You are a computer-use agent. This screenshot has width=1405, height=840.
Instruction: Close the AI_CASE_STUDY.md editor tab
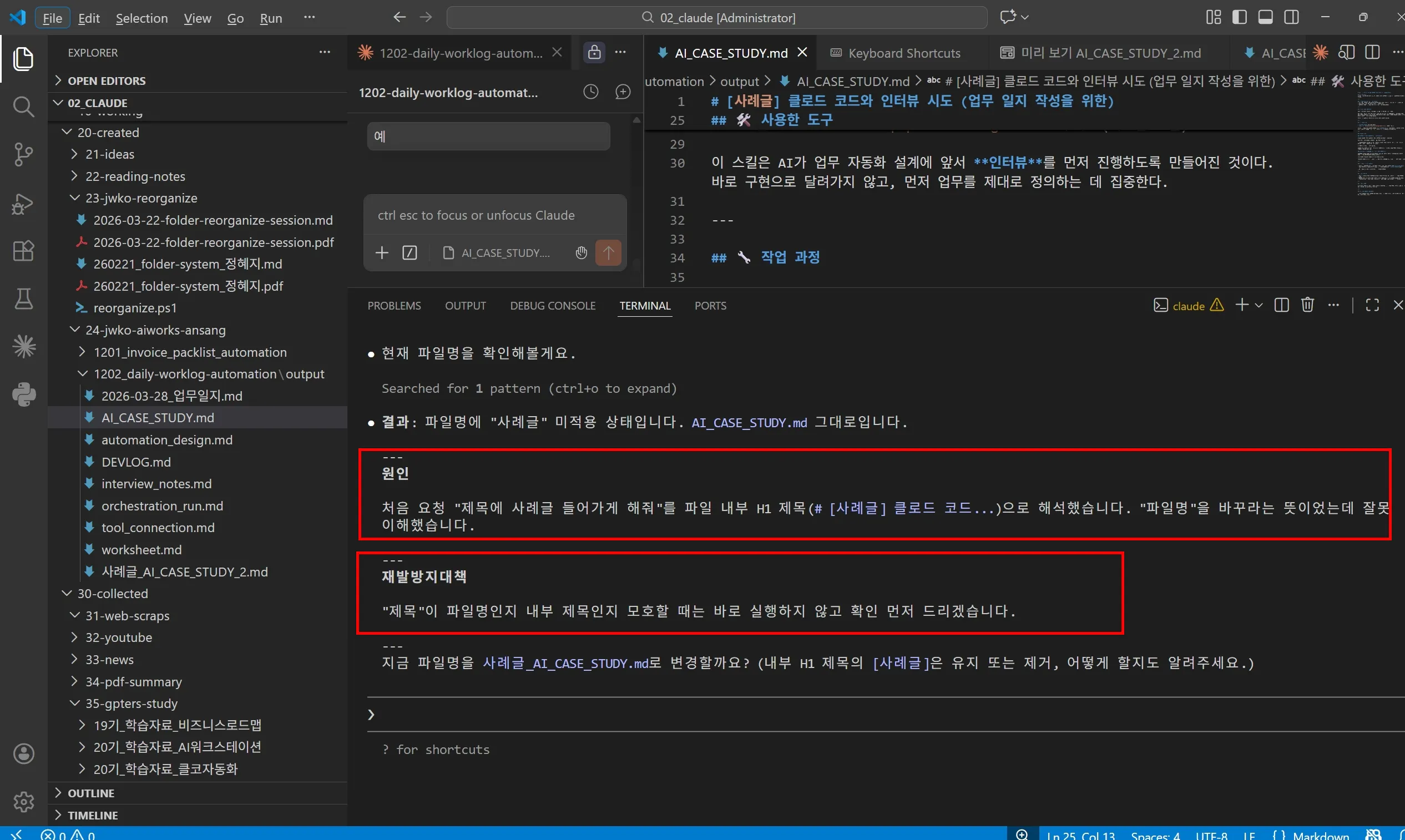pos(802,52)
